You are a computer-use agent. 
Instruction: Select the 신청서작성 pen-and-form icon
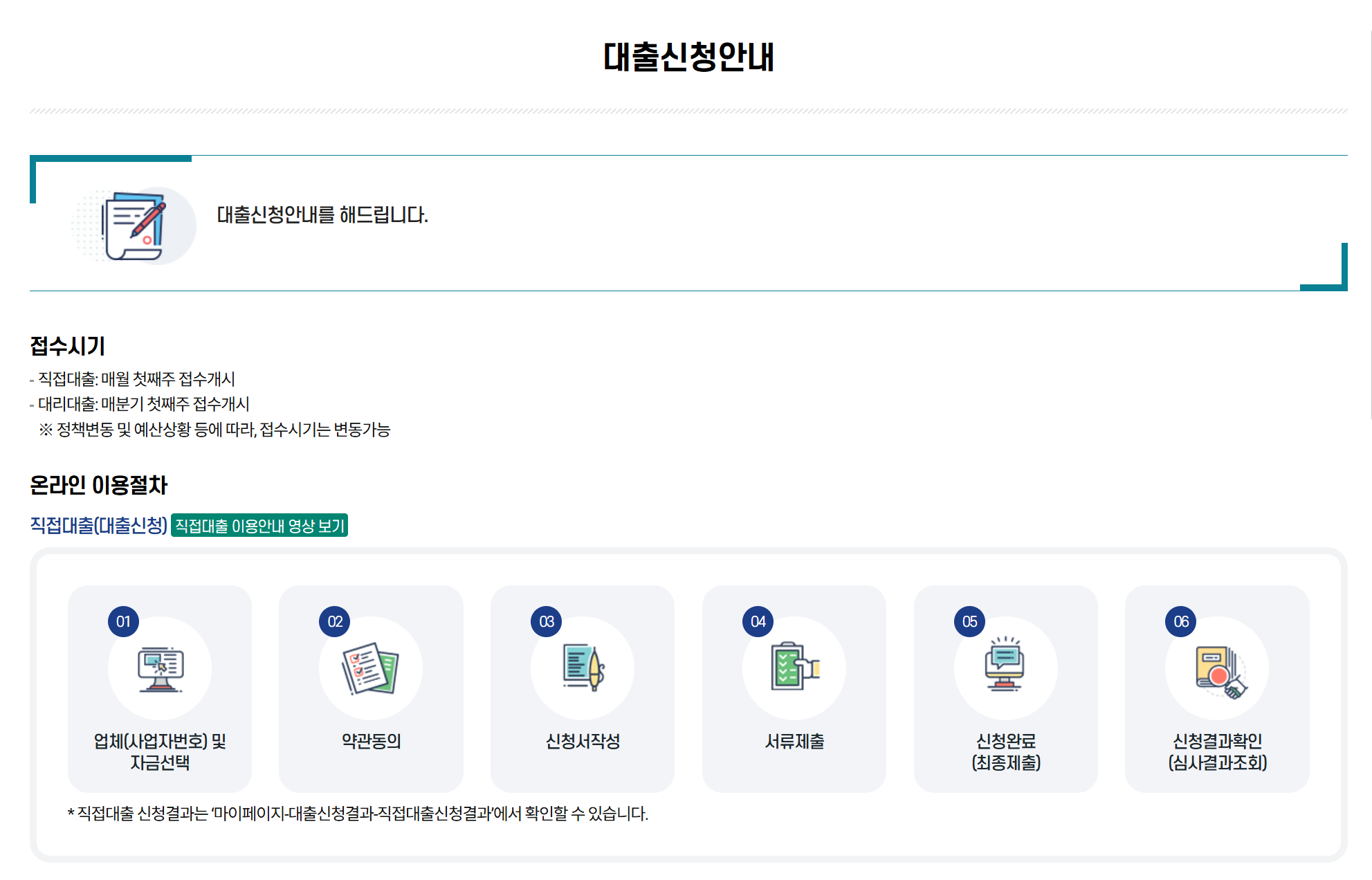point(583,668)
